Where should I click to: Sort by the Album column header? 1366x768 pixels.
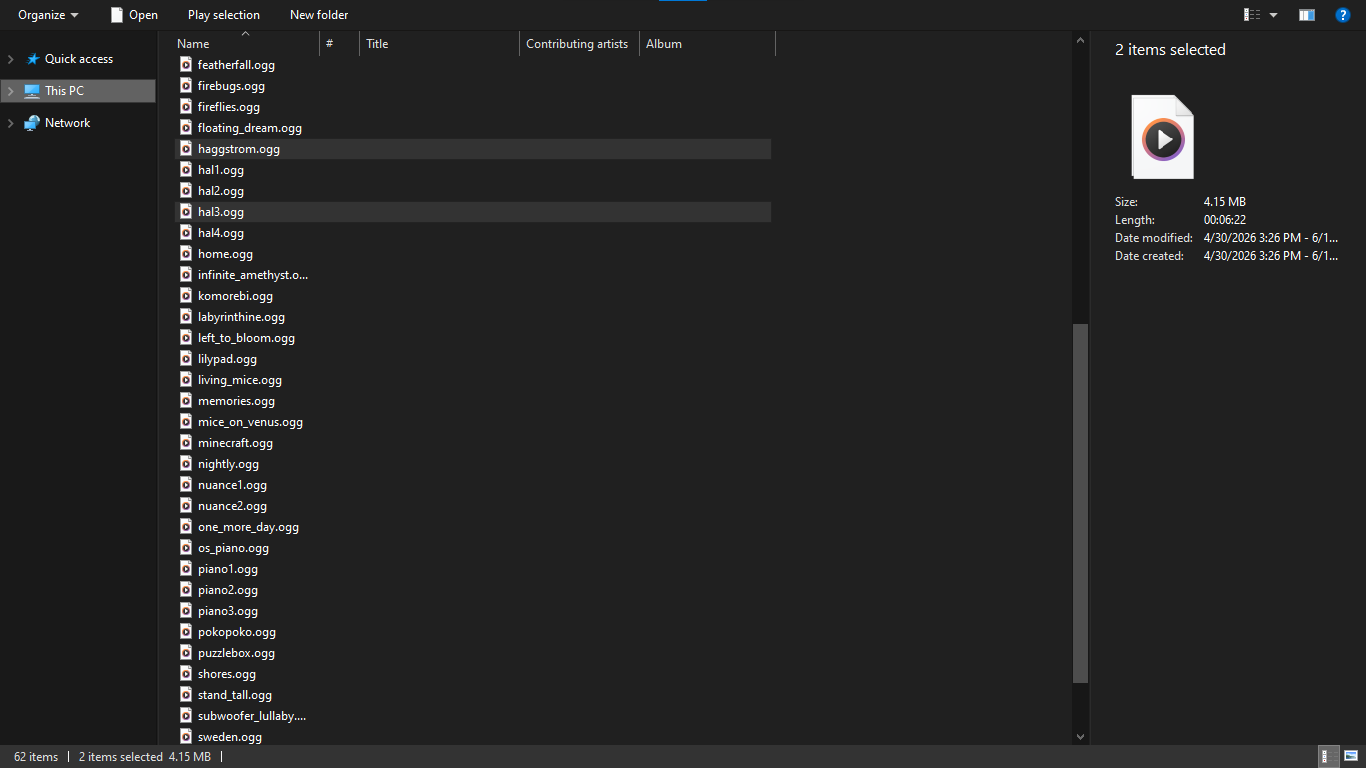(707, 44)
